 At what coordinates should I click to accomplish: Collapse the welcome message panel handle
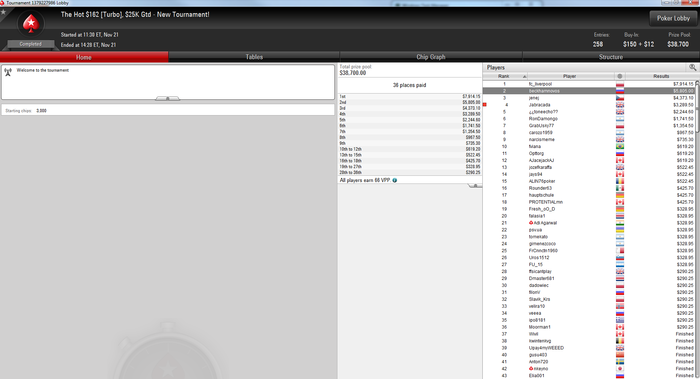coord(167,98)
